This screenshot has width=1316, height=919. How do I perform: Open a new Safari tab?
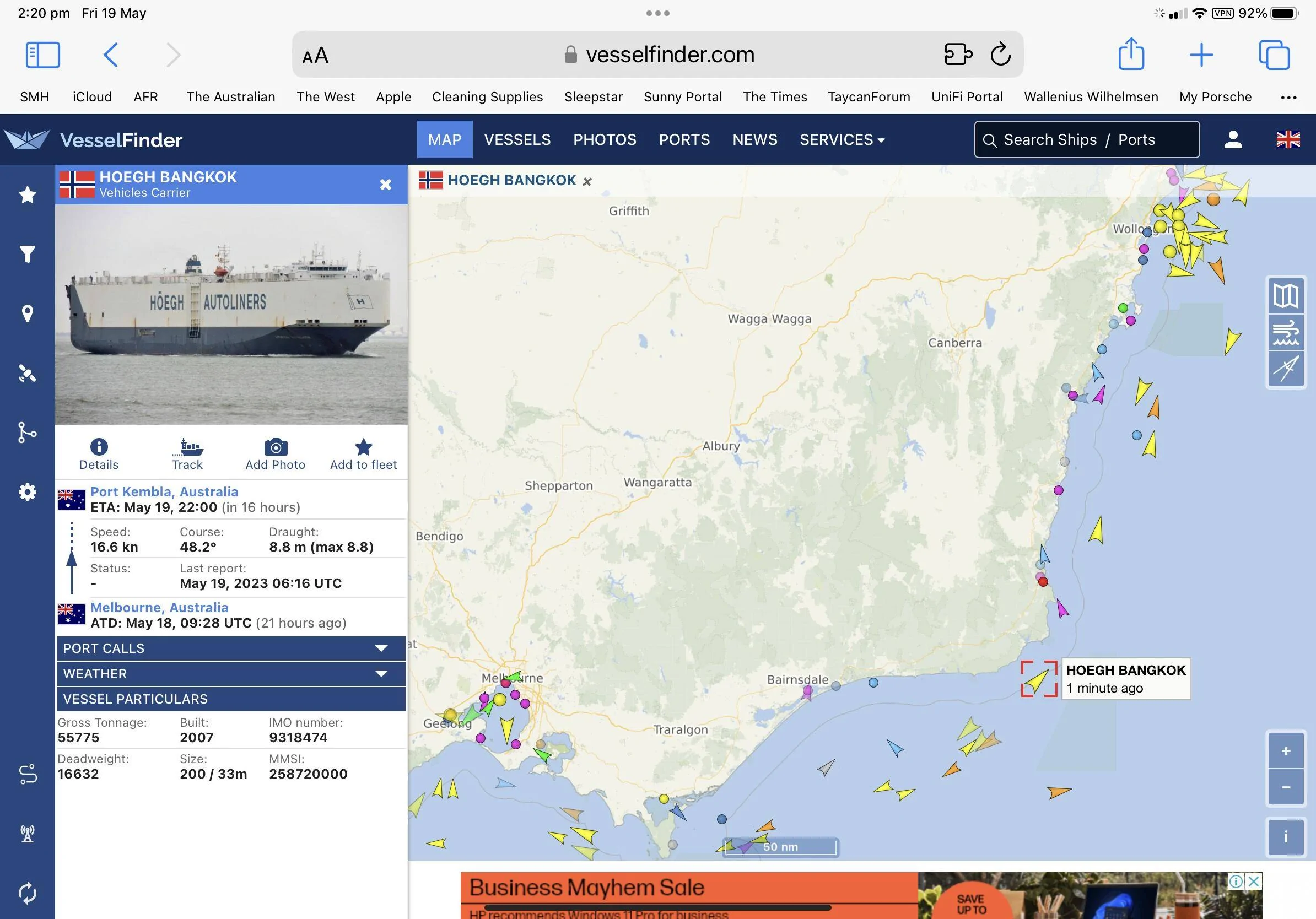point(1201,55)
